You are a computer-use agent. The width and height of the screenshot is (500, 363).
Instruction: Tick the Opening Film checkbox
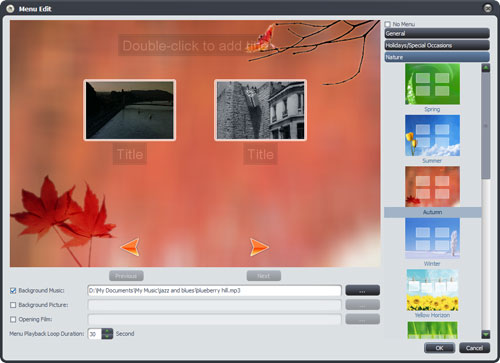[13, 319]
